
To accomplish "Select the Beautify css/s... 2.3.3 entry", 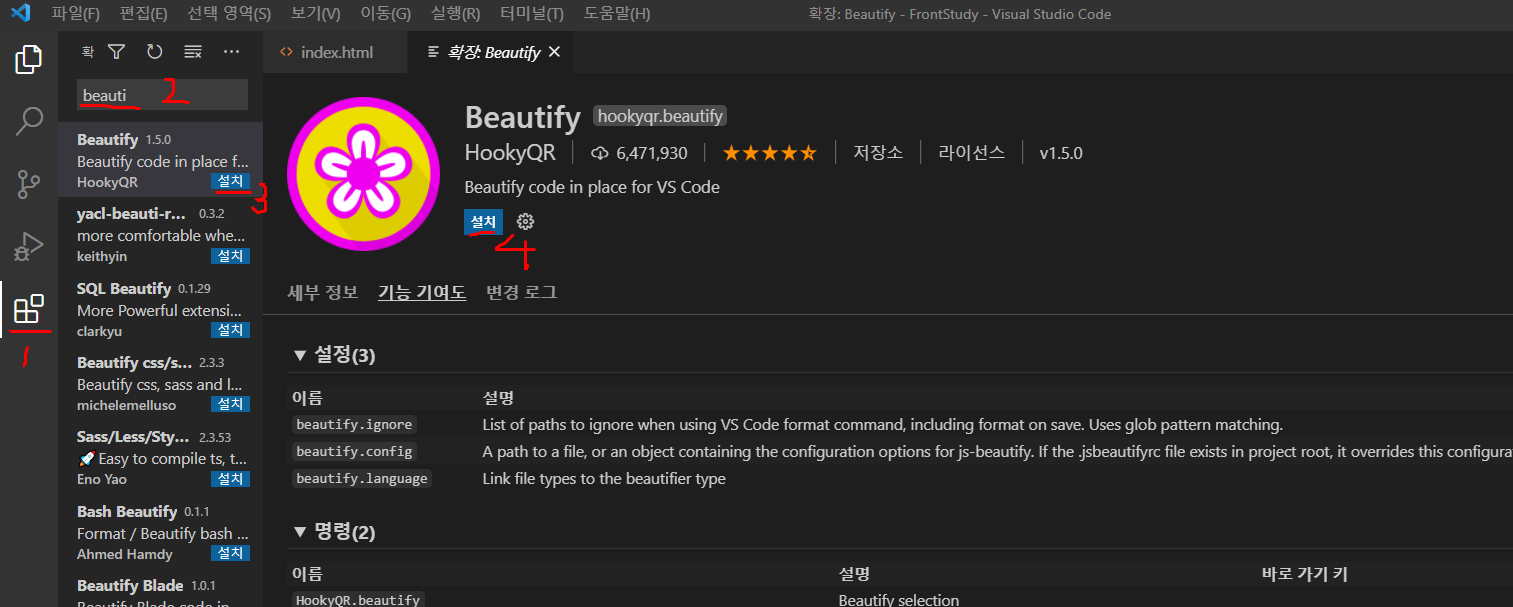I will [160, 382].
